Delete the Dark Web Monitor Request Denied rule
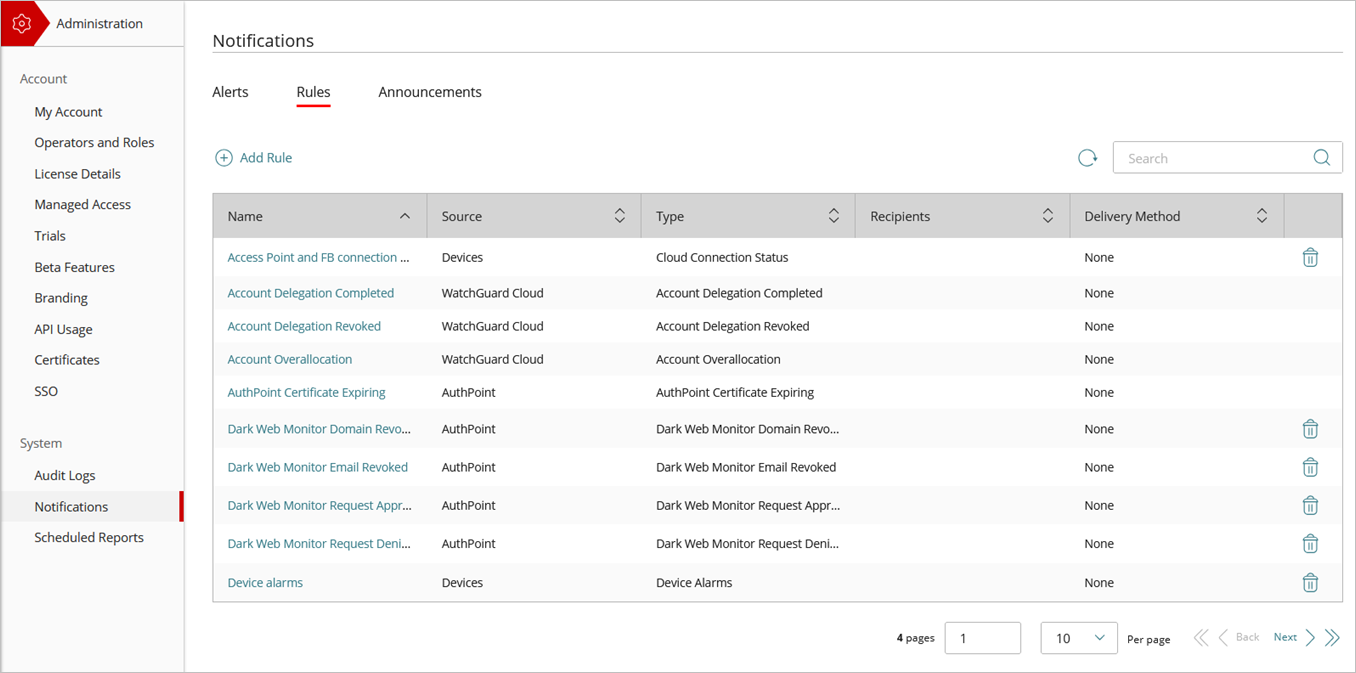 pos(1310,543)
